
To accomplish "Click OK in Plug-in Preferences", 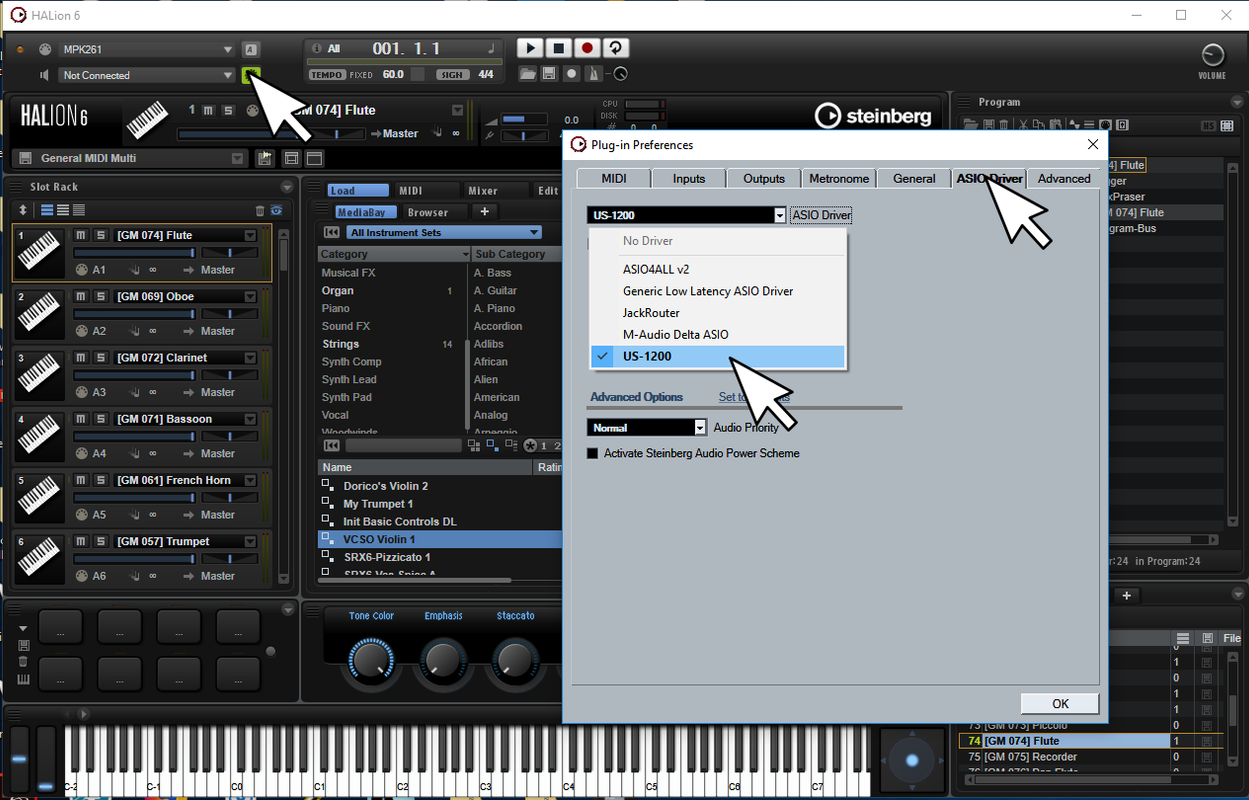I will click(x=1060, y=703).
